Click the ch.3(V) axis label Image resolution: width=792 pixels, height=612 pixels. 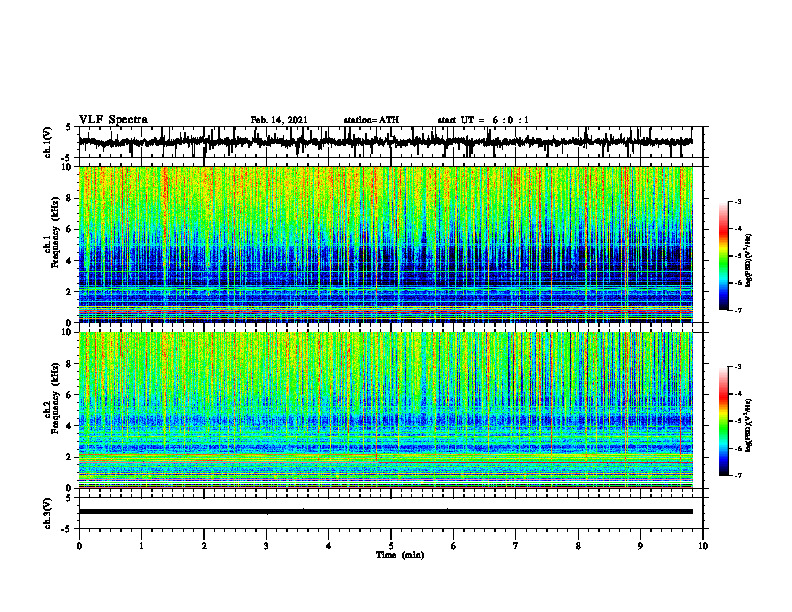point(48,513)
